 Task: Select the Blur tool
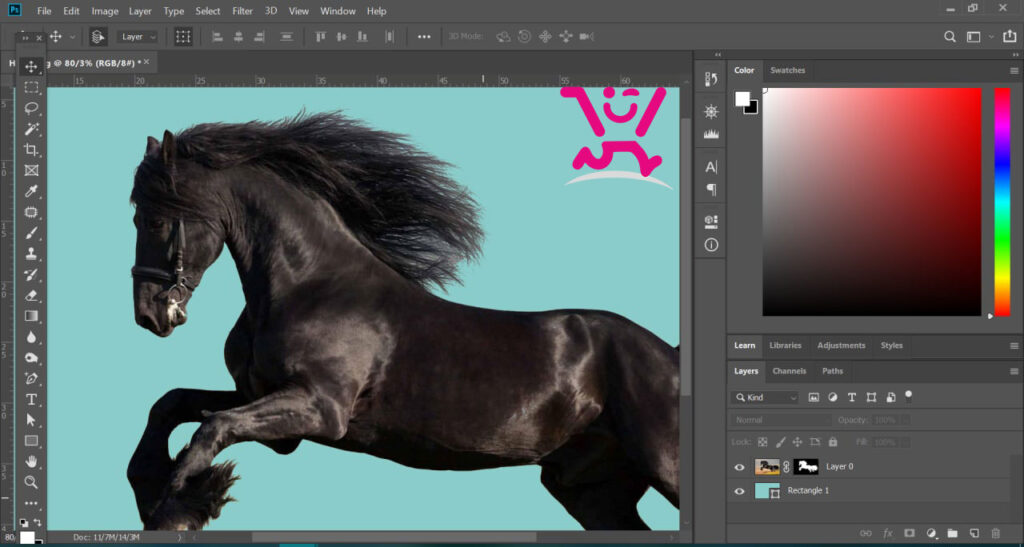31,337
